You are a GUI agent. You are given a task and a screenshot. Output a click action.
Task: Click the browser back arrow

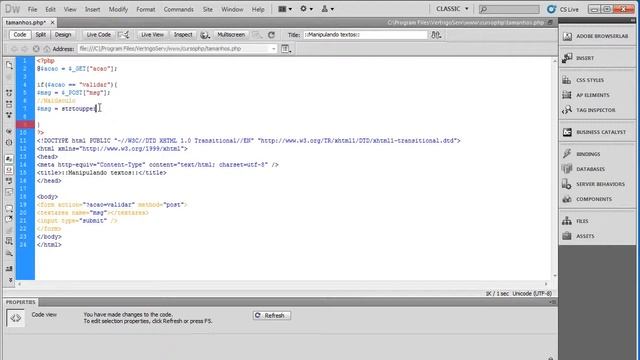point(14,49)
